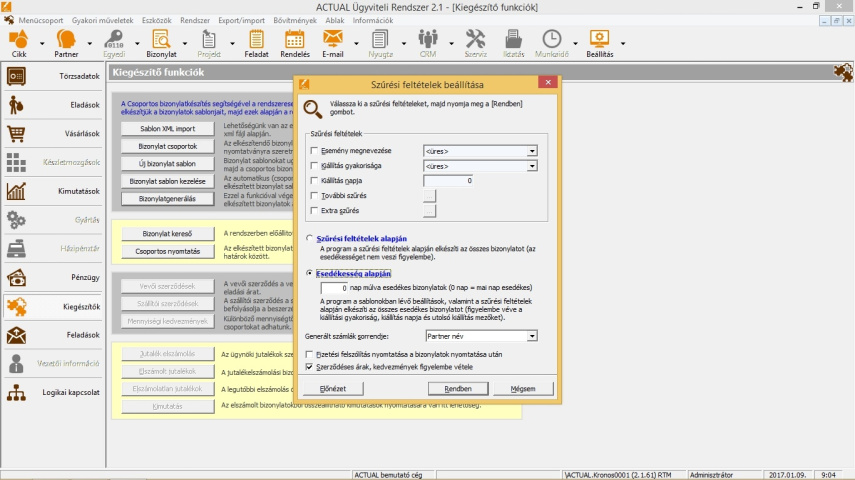This screenshot has width=855, height=480.
Task: Expand the Generált számlák sorrendje dropdown
Action: 532,337
